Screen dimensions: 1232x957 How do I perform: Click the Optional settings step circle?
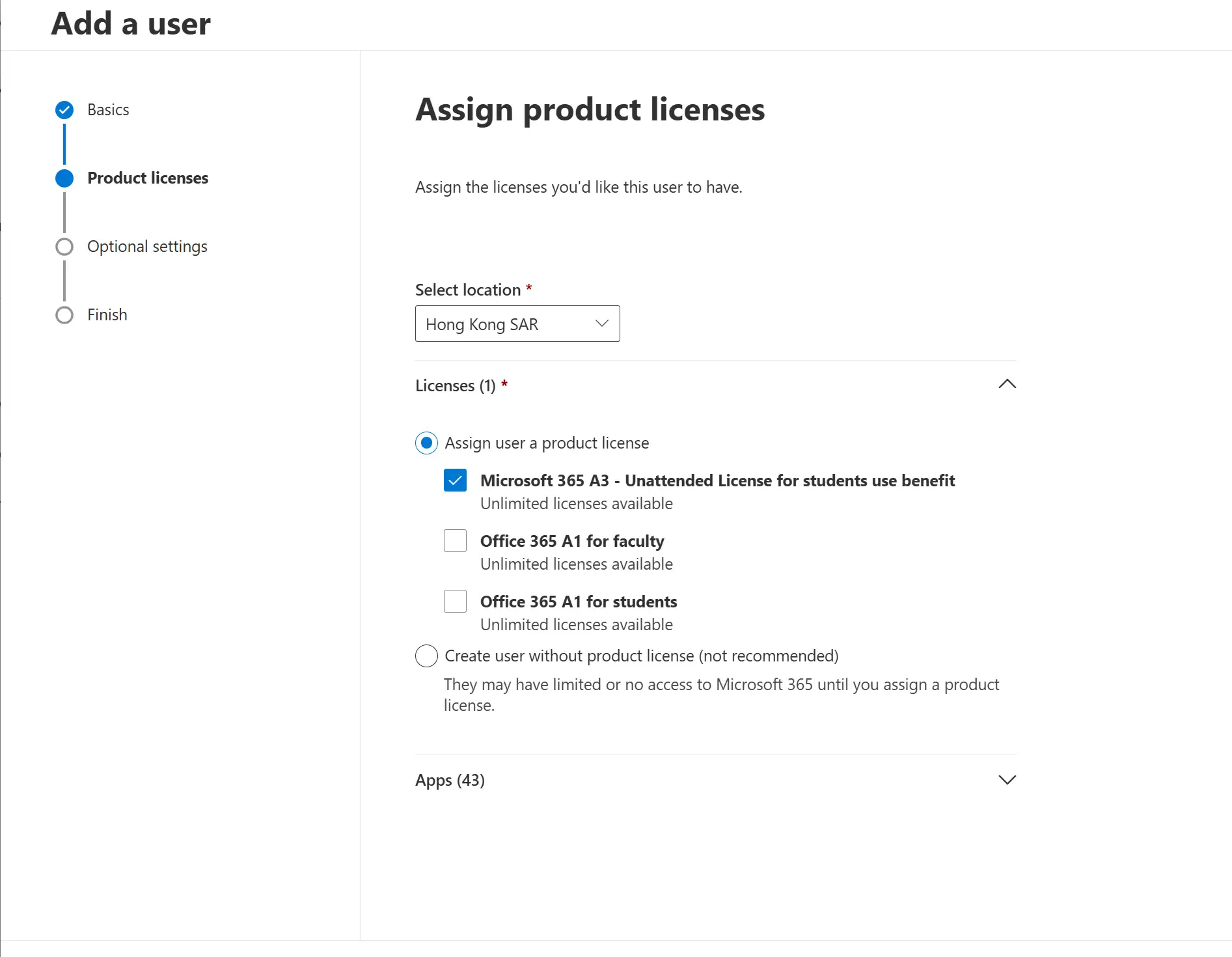64,247
